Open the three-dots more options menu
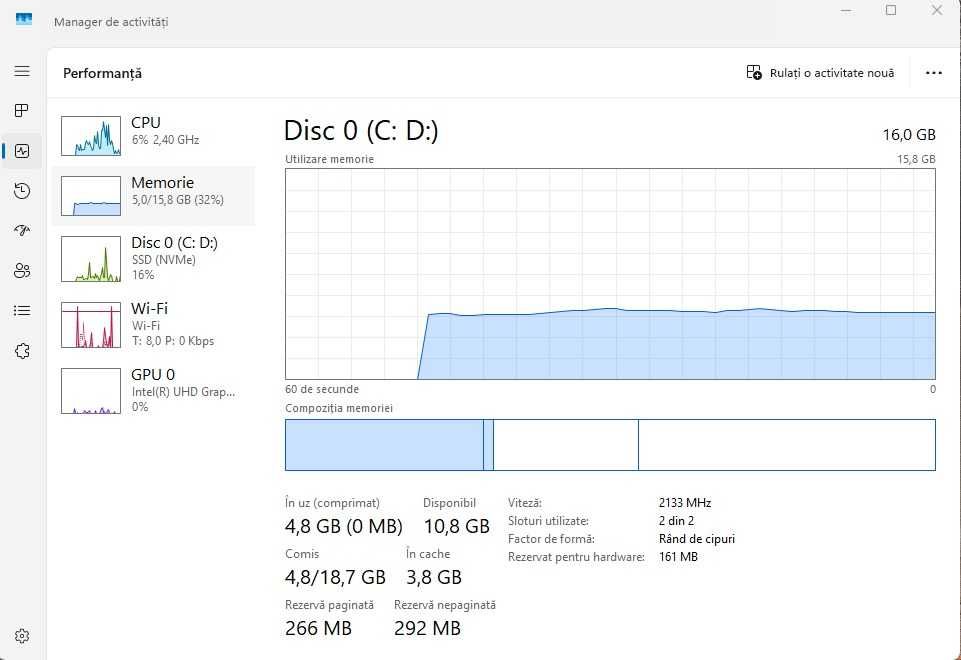Screen dimensions: 961x660 pos(934,73)
